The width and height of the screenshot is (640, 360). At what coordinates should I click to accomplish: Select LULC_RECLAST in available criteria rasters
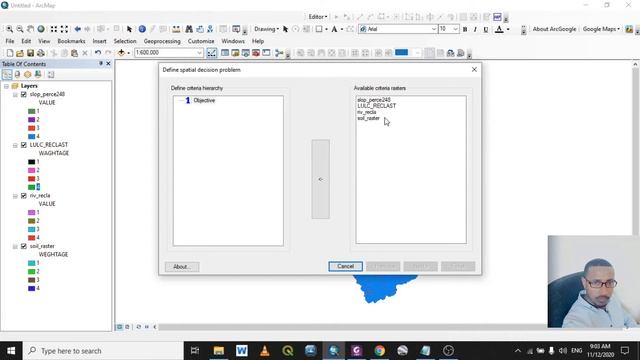click(377, 106)
